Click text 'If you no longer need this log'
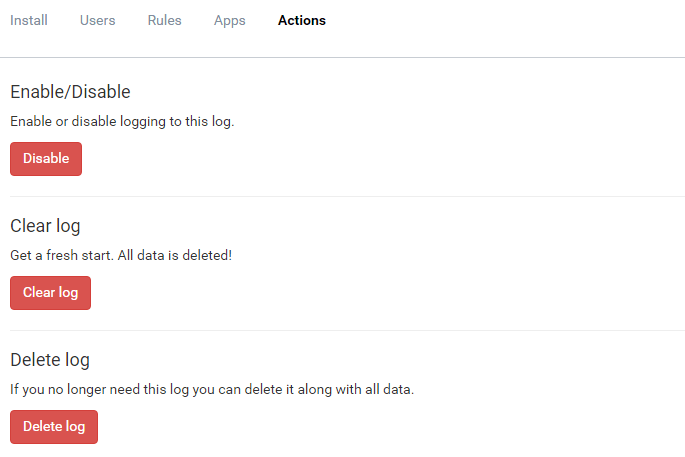The image size is (685, 457). click(x=100, y=389)
